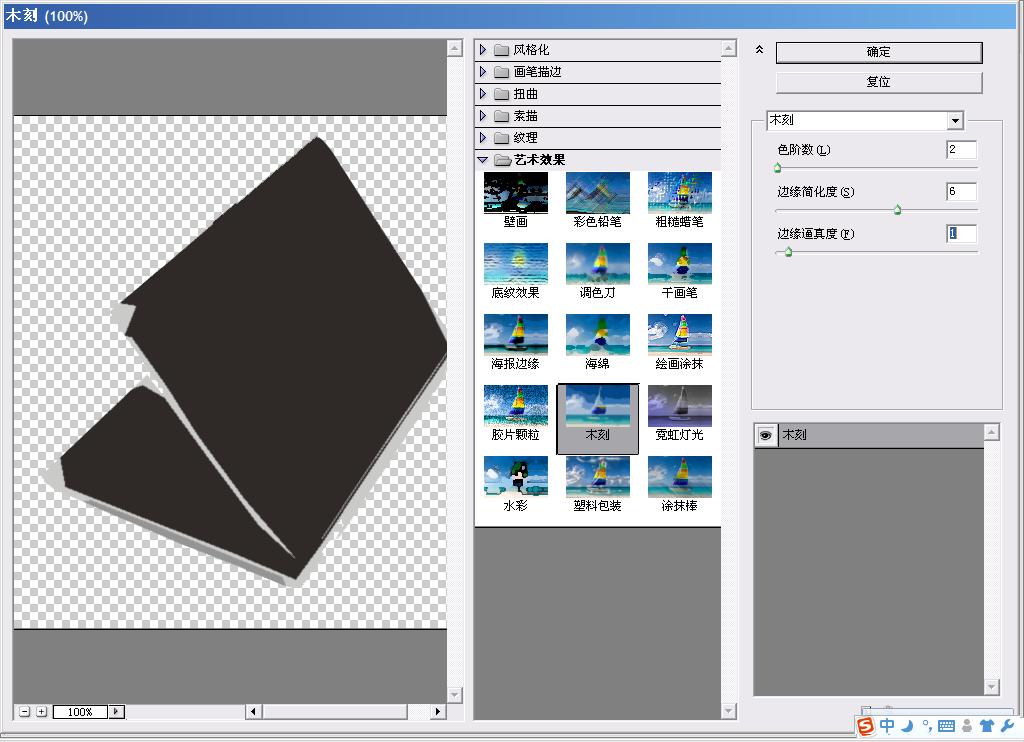The width and height of the screenshot is (1024, 742).
Task: Expand the 画笔描边 filter folder
Action: click(x=483, y=72)
